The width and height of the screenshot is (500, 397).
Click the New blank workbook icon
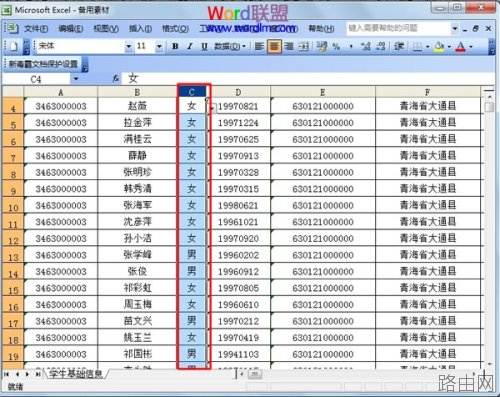point(13,46)
